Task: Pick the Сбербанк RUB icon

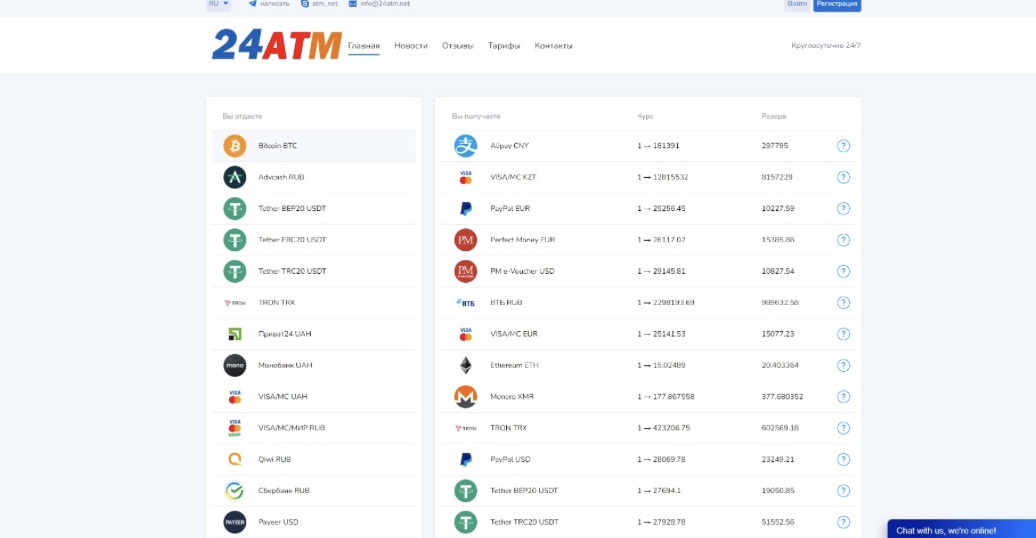Action: (235, 490)
